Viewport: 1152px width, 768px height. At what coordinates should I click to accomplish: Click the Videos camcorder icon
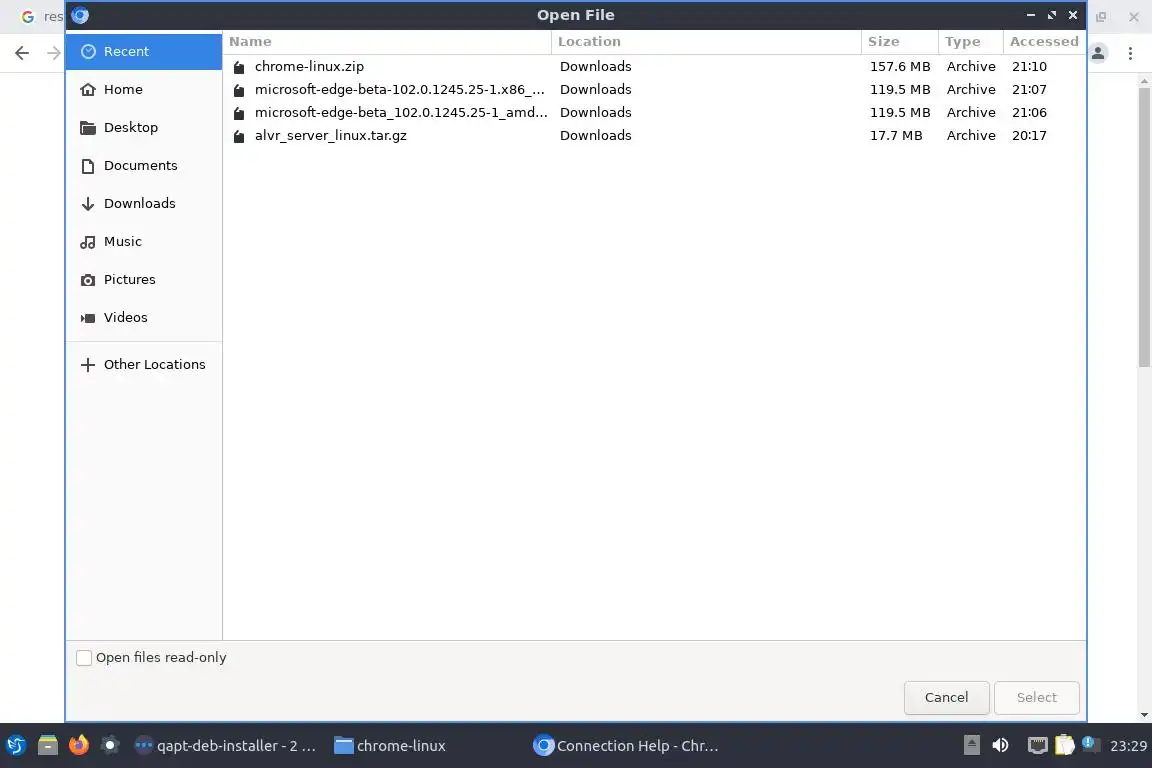[x=88, y=318]
